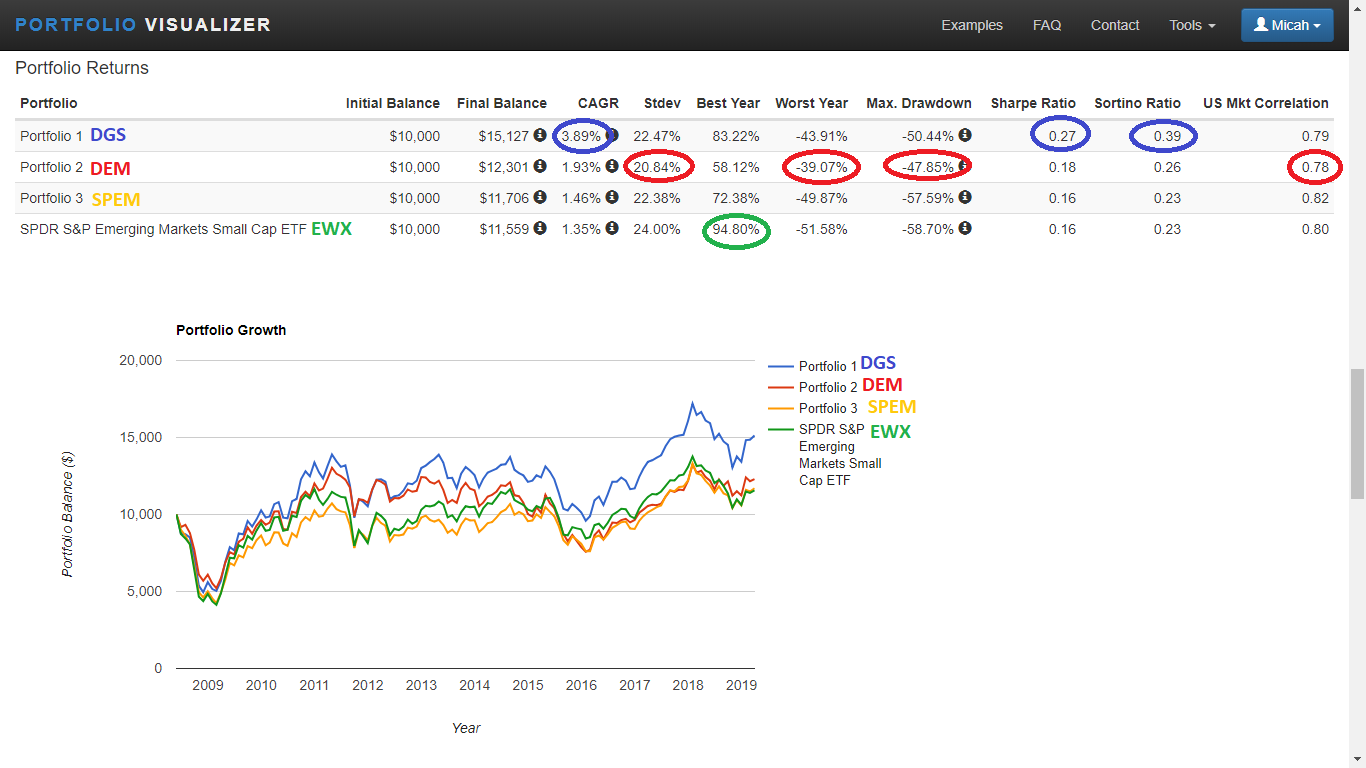Select the green SPDR ETF legend line swatch
Image resolution: width=1366 pixels, height=768 pixels.
tap(780, 429)
